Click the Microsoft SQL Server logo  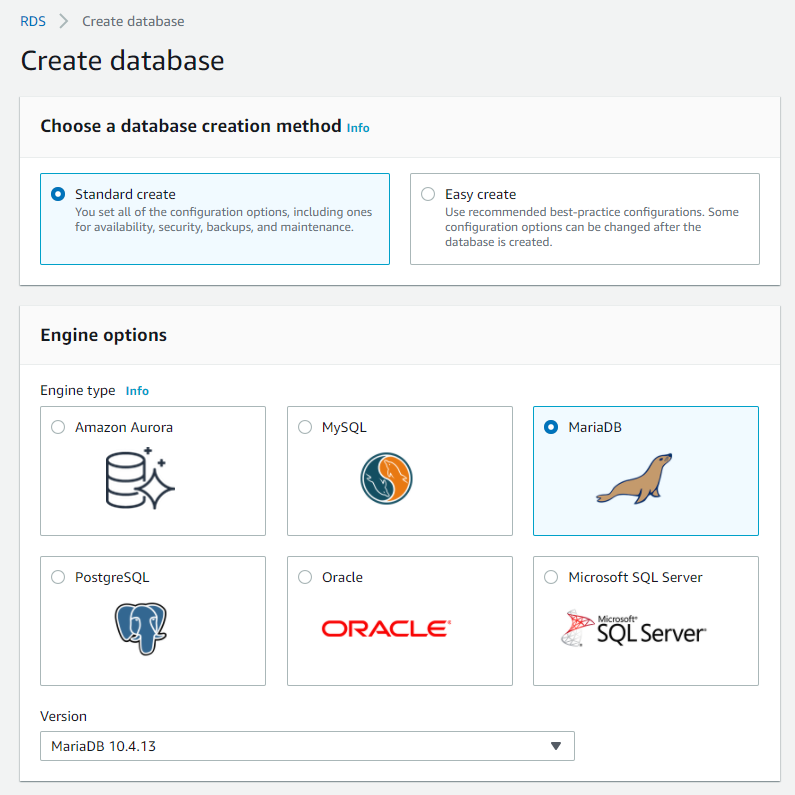tap(634, 628)
